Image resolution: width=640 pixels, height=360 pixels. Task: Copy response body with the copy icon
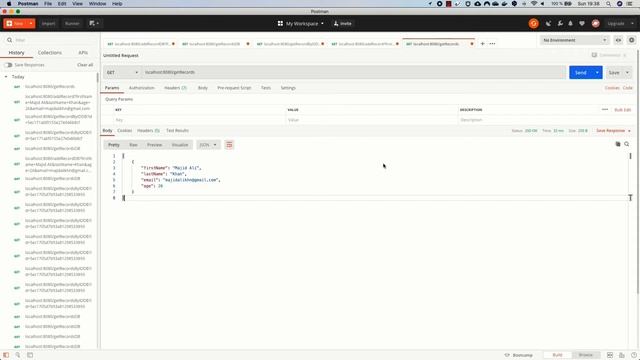(618, 144)
